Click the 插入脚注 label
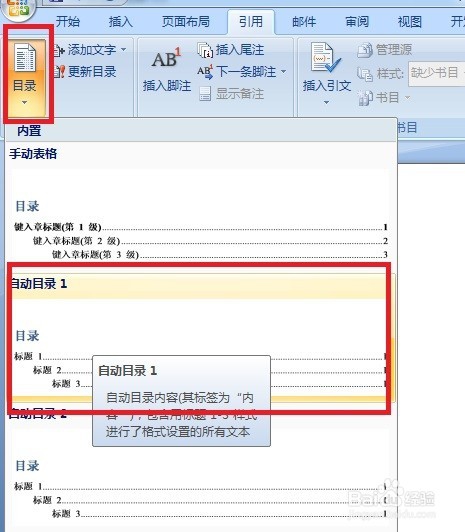465x532 pixels. coord(167,86)
